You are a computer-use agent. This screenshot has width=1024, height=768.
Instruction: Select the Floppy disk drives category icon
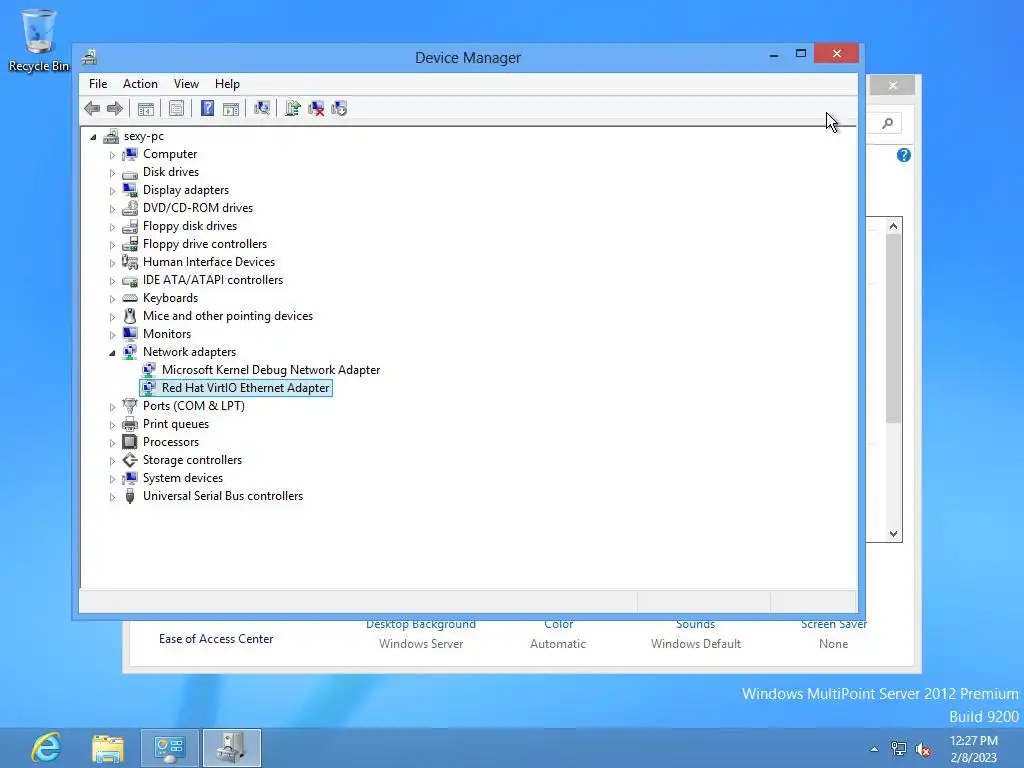click(x=130, y=226)
